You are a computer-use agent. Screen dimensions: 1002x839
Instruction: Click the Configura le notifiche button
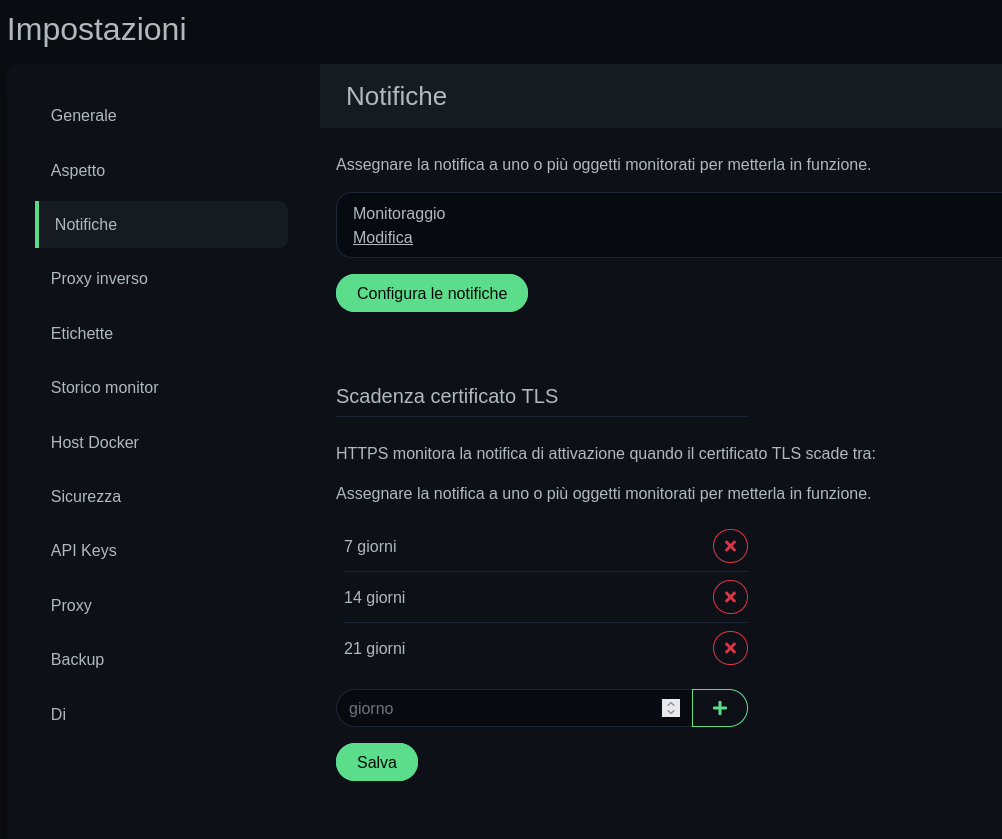coord(432,293)
